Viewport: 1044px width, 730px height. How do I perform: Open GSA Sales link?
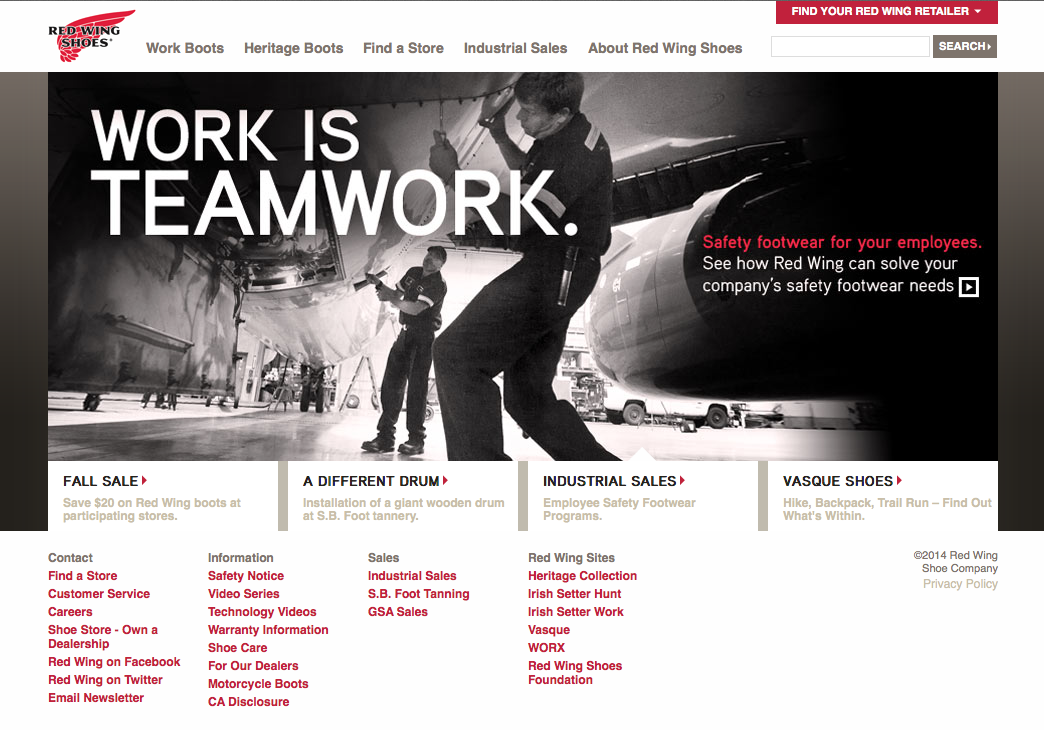coord(398,612)
